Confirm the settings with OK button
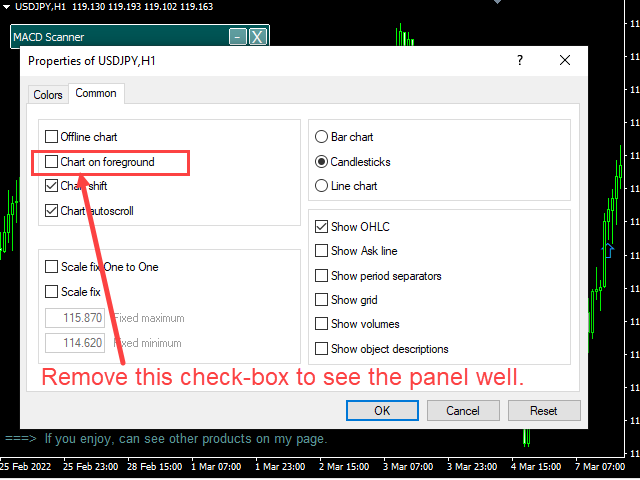Image resolution: width=640 pixels, height=480 pixels. coord(382,410)
